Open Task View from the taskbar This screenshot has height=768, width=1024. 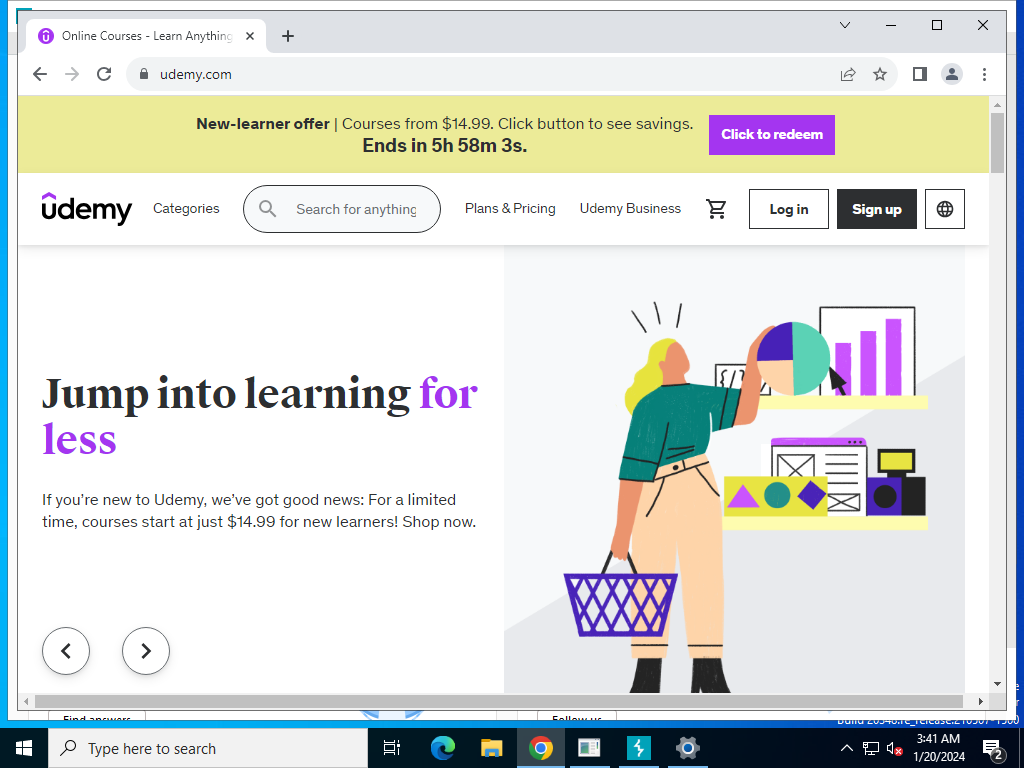click(x=392, y=748)
